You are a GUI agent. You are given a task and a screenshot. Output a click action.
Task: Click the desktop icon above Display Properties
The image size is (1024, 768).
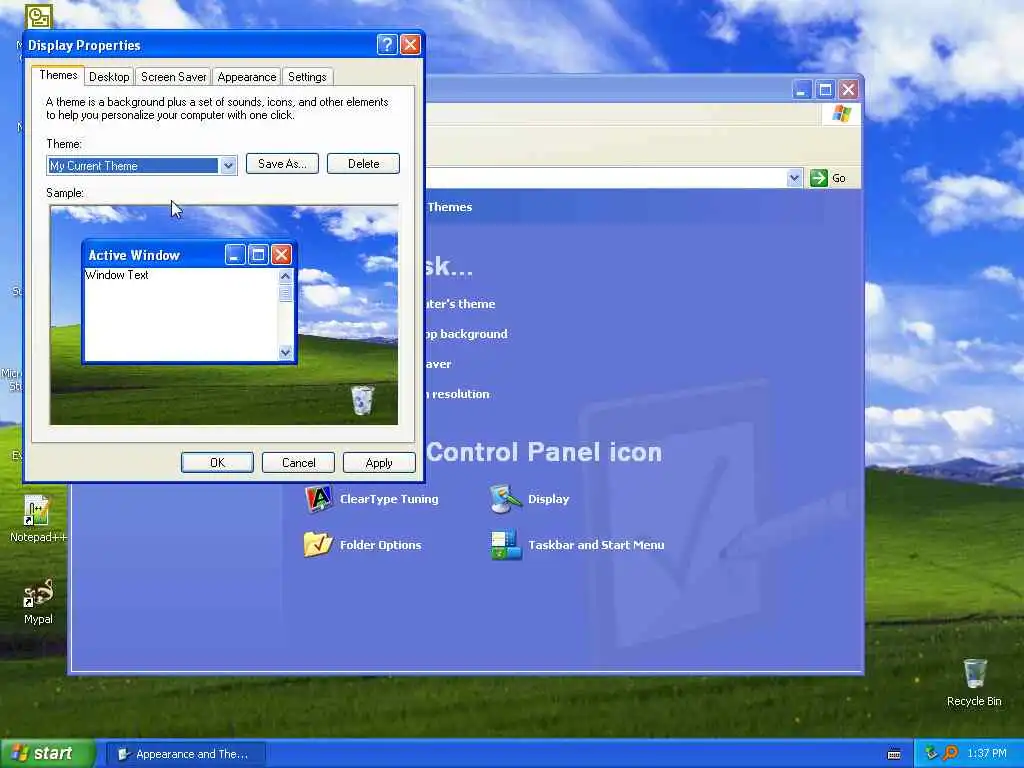pos(39,16)
